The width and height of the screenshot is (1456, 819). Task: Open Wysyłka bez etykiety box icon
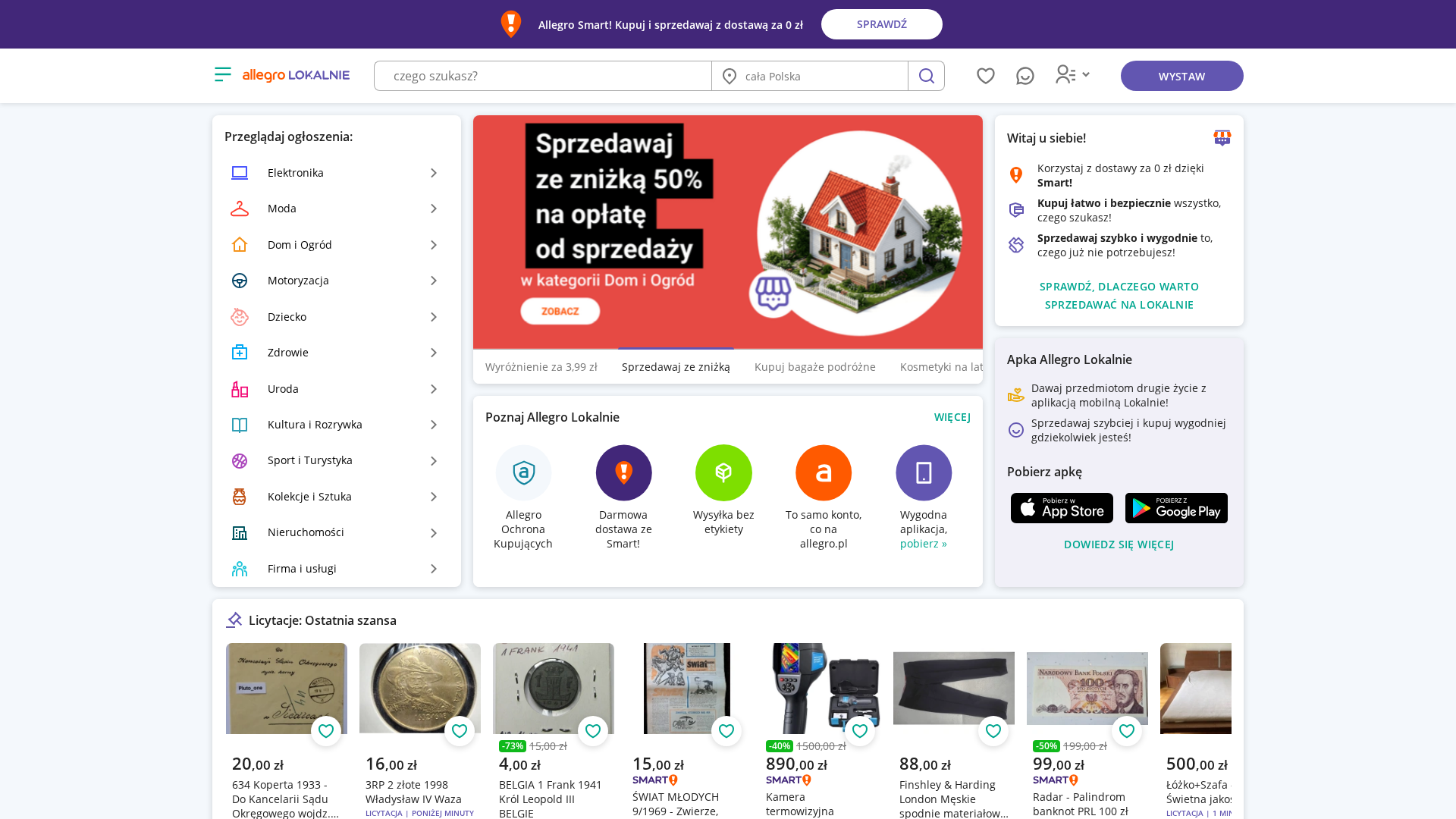coord(723,472)
